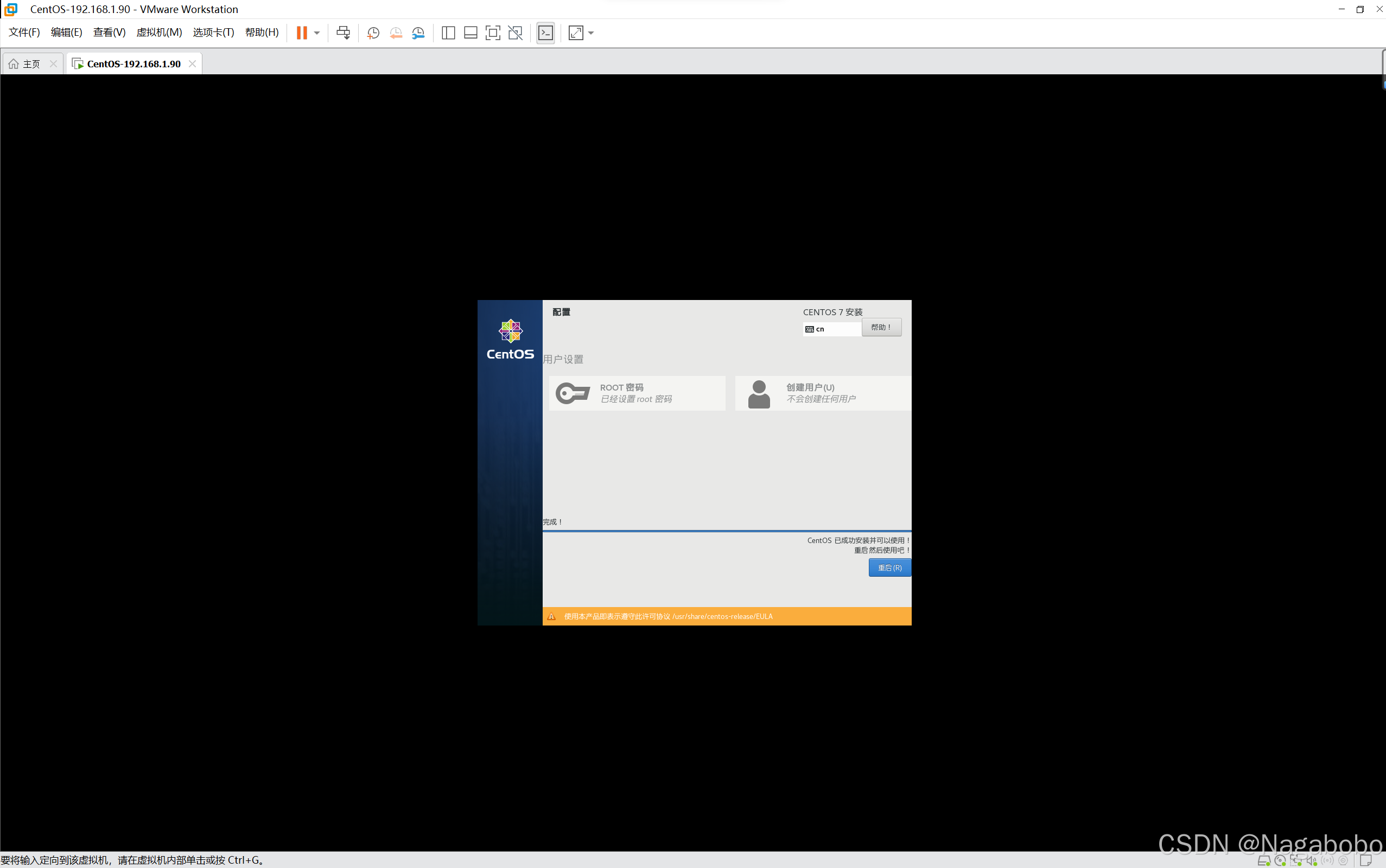Open the ROOT 密码 password setting
The height and width of the screenshot is (868, 1386).
click(x=637, y=393)
